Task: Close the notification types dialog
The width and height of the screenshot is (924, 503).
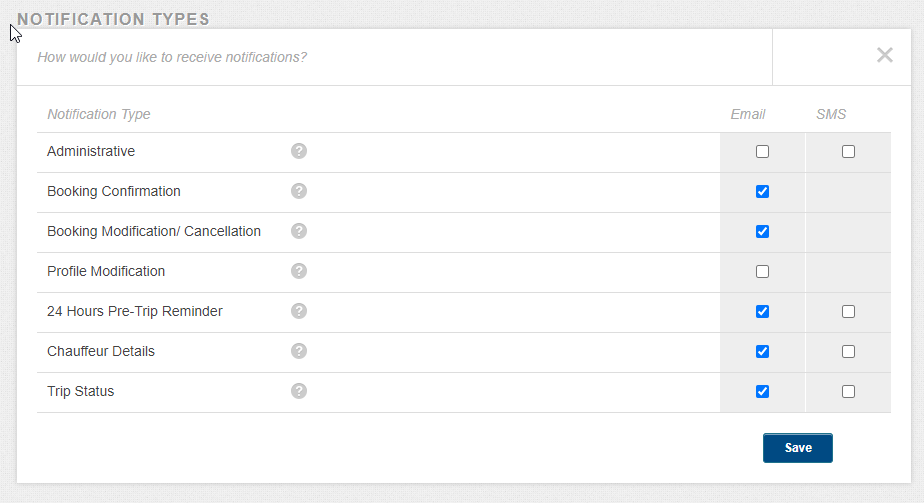Action: point(884,56)
